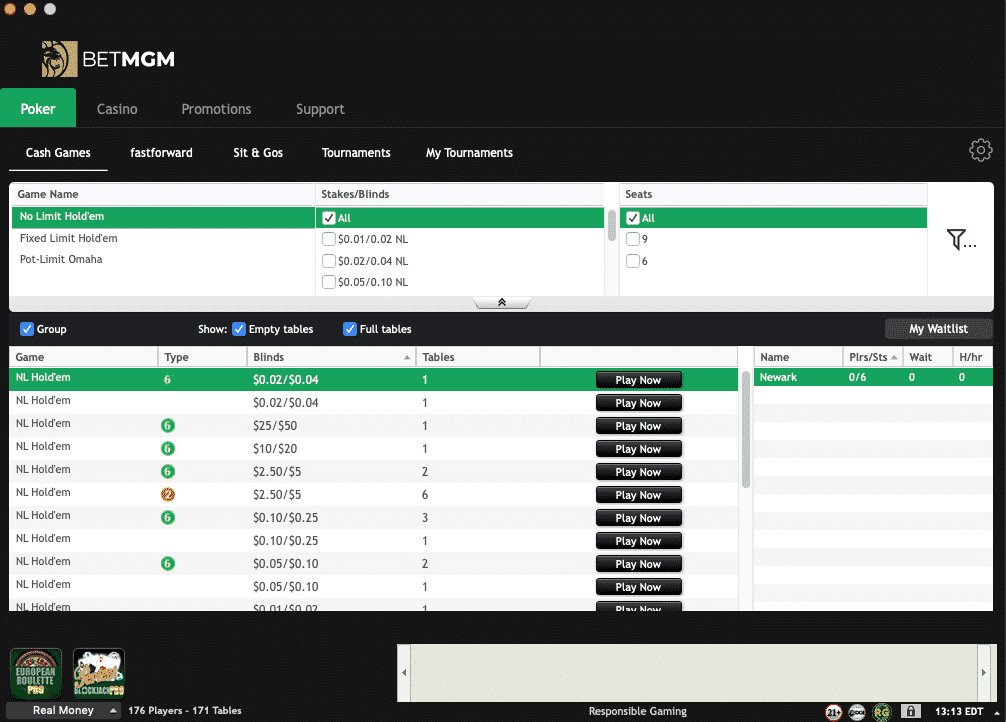1006x722 pixels.
Task: Switch to the Casino tab
Action: pyautogui.click(x=117, y=109)
